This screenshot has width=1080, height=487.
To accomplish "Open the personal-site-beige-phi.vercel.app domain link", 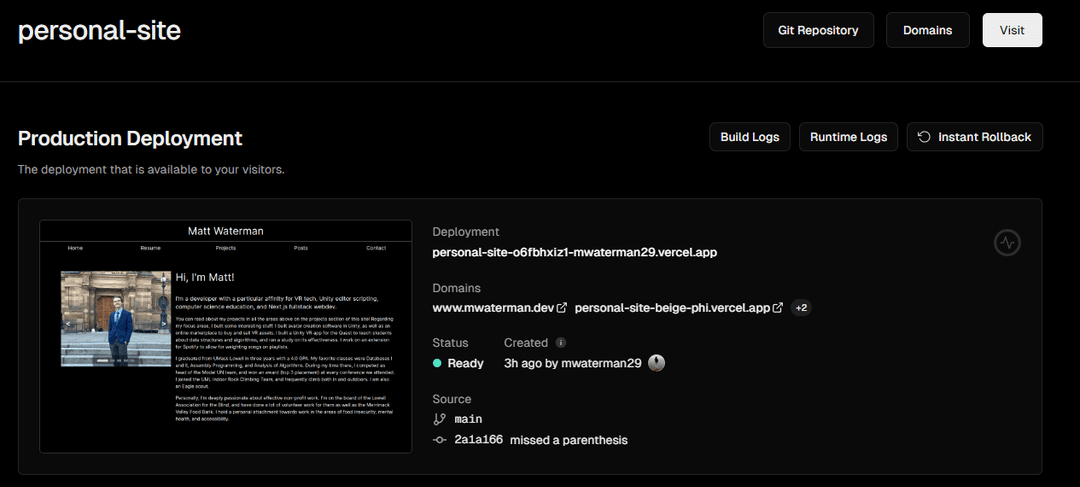I will tap(672, 308).
